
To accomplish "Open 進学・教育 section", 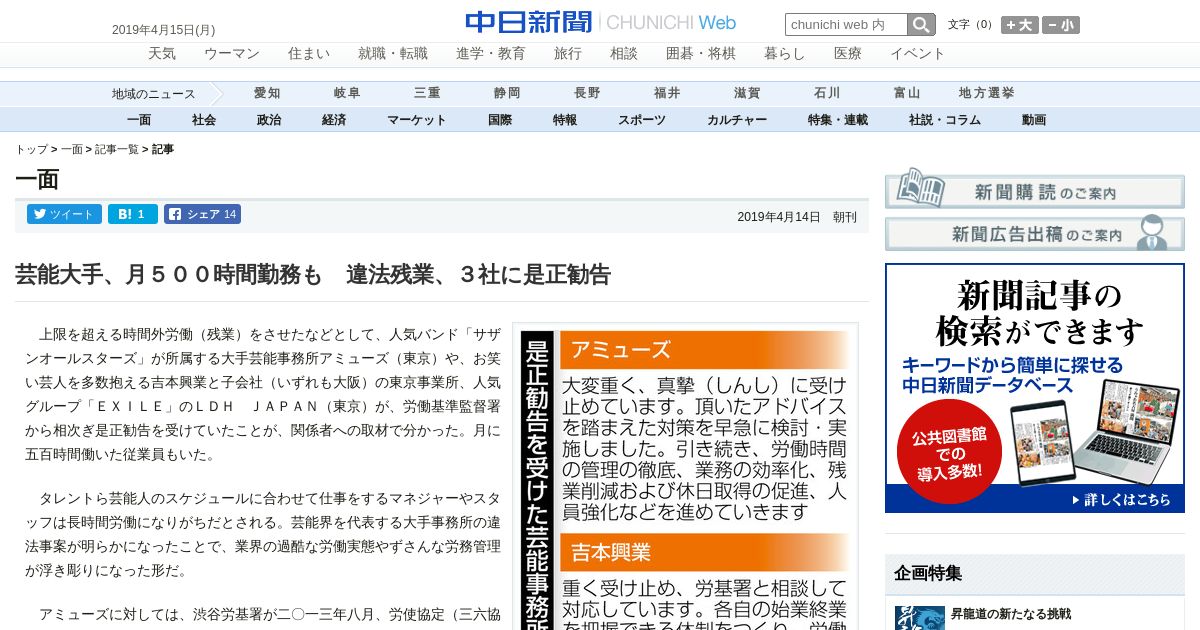I will [x=491, y=54].
